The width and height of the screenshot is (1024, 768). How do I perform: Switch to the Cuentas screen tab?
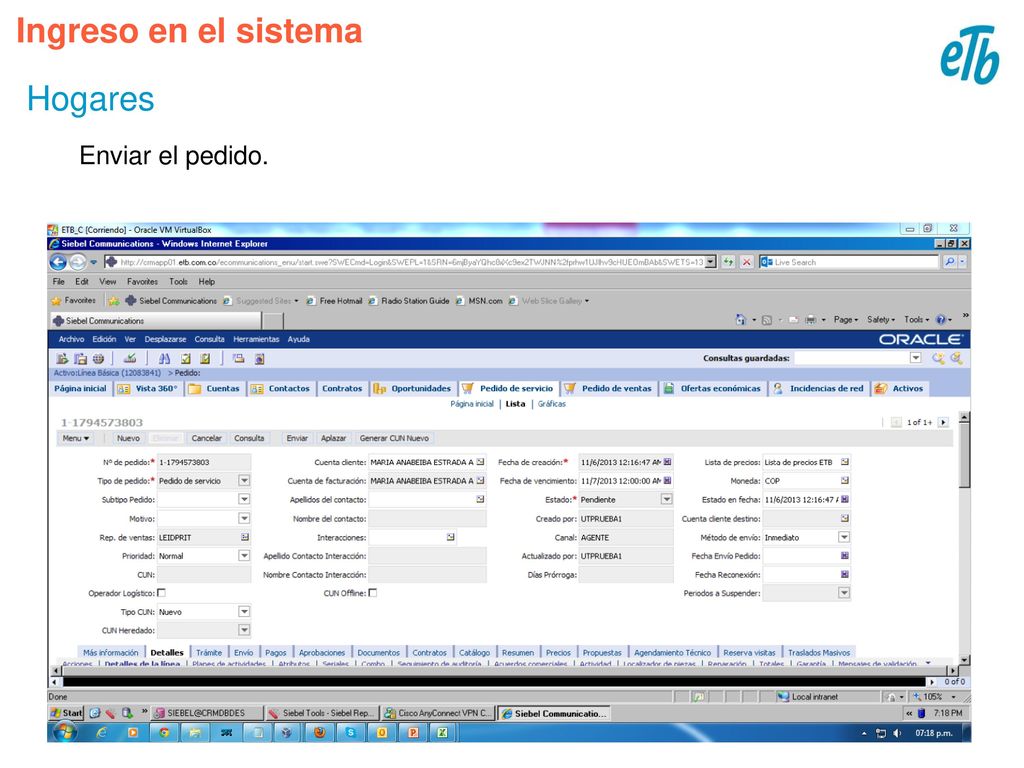click(215, 389)
